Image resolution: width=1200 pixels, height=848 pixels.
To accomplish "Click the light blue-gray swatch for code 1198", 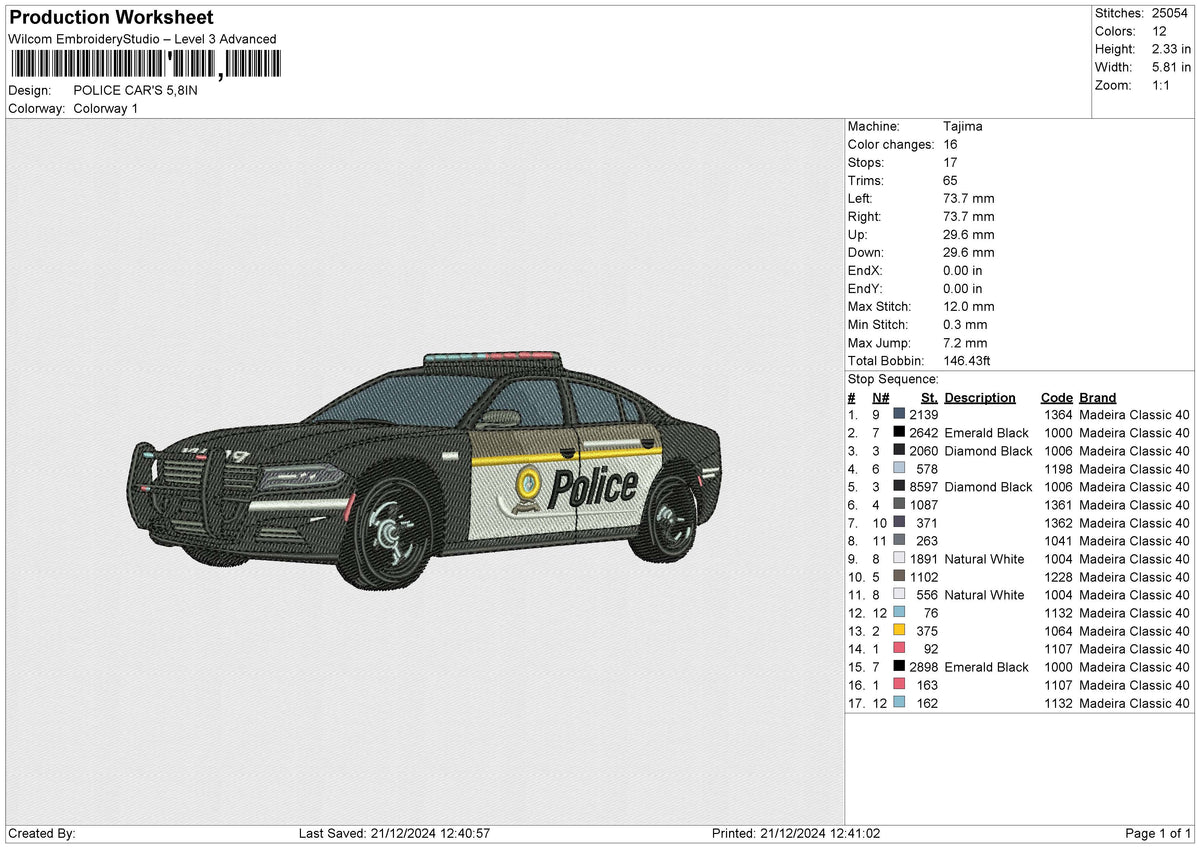I will point(899,468).
